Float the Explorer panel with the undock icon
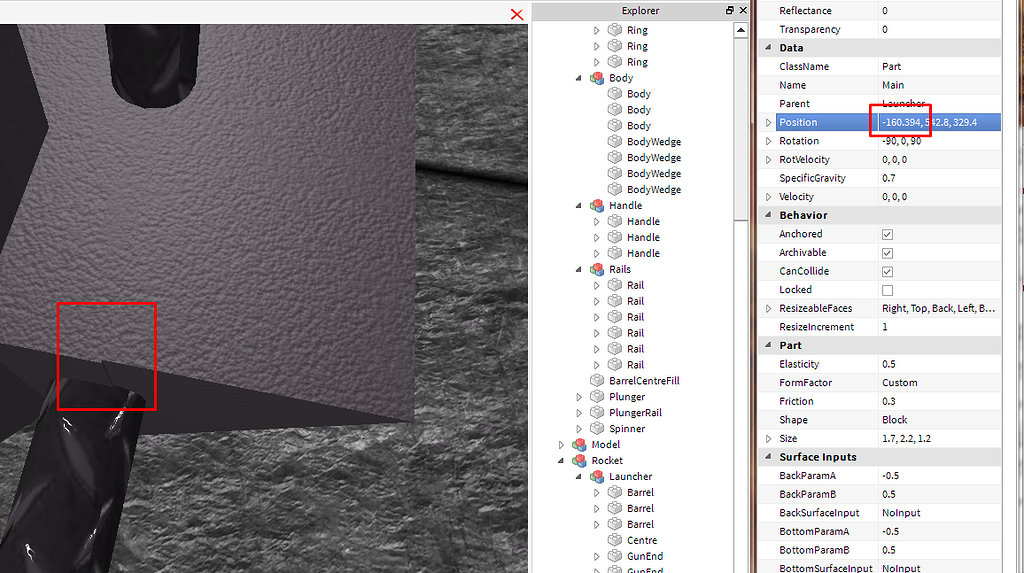1024x573 pixels. pos(729,10)
